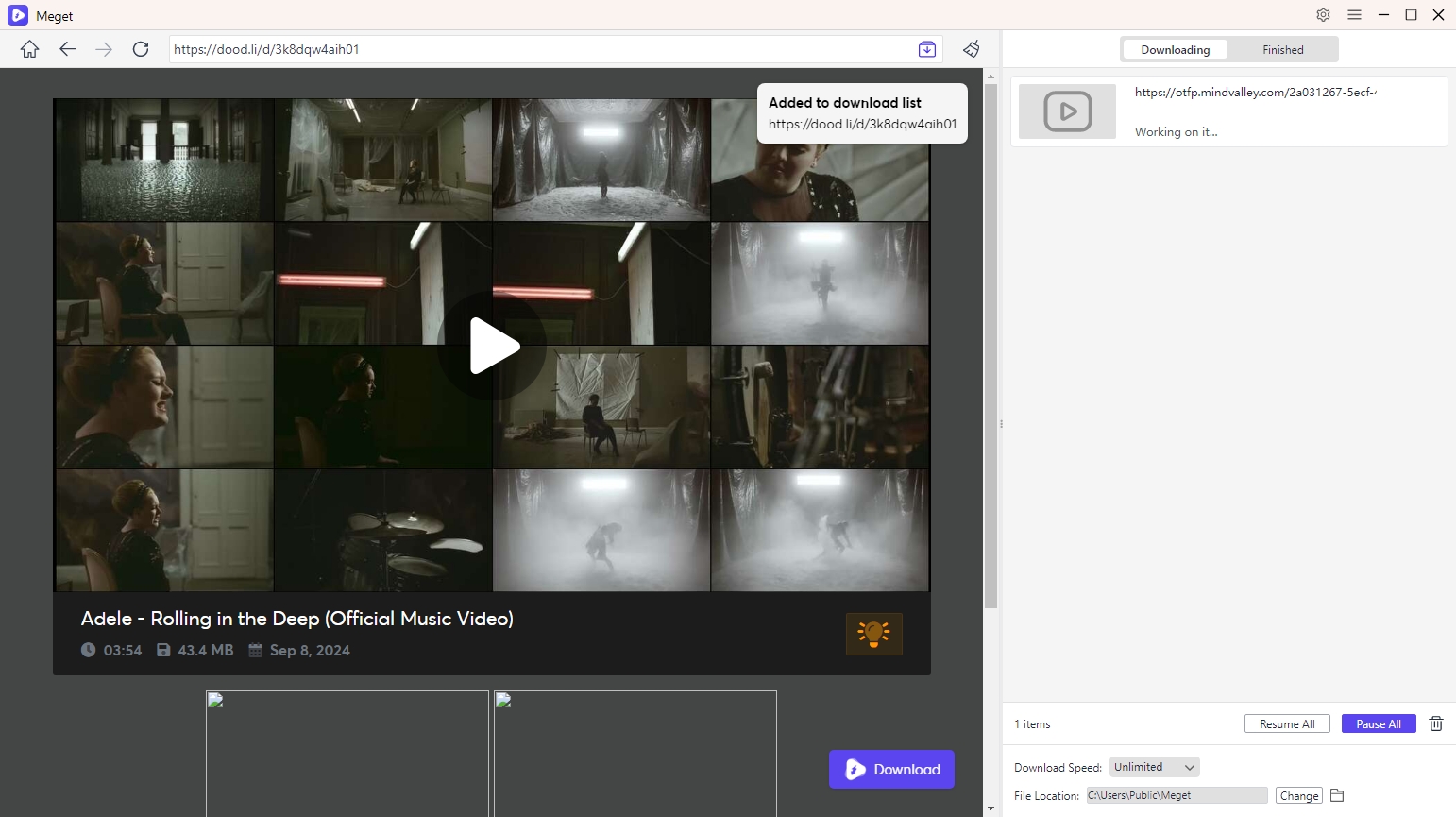The image size is (1456, 817).
Task: Click the second broken image placeholder
Action: [x=635, y=754]
